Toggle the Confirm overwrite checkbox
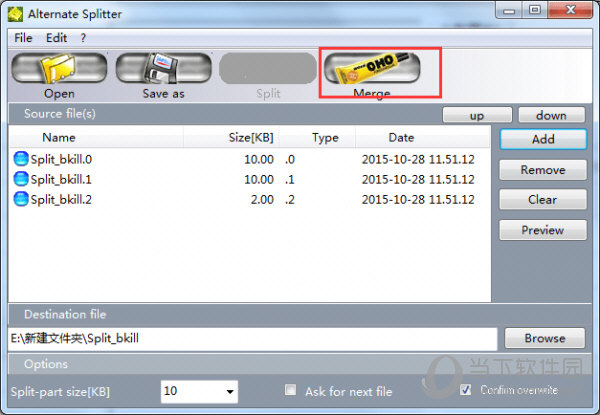 pos(465,390)
